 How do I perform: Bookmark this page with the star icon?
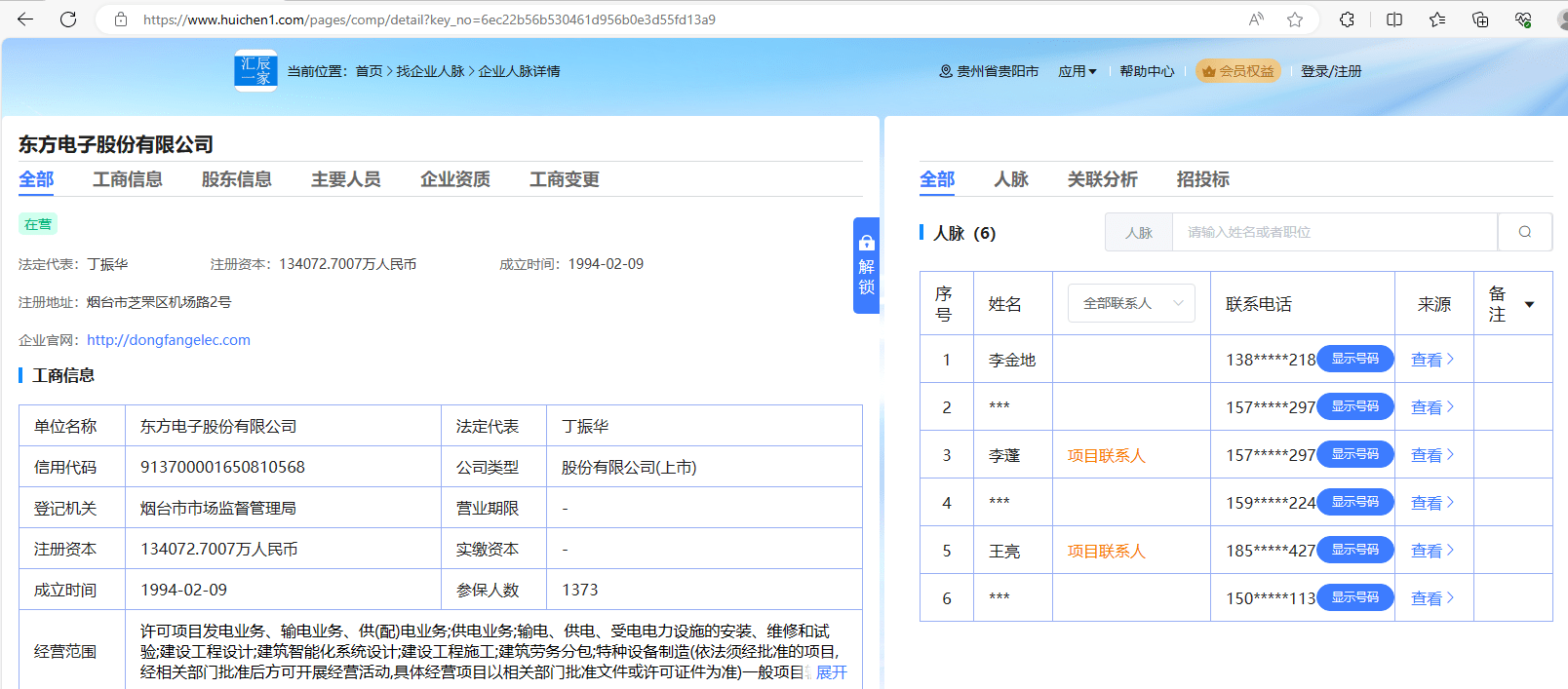tap(1295, 19)
